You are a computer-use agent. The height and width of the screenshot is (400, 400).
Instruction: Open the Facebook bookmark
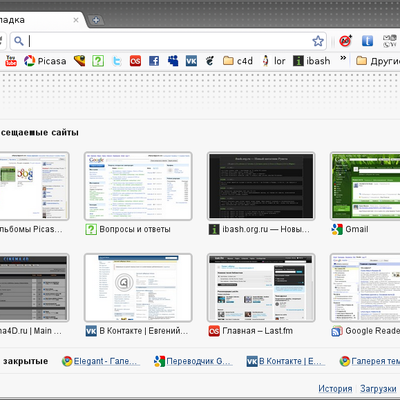(x=154, y=61)
